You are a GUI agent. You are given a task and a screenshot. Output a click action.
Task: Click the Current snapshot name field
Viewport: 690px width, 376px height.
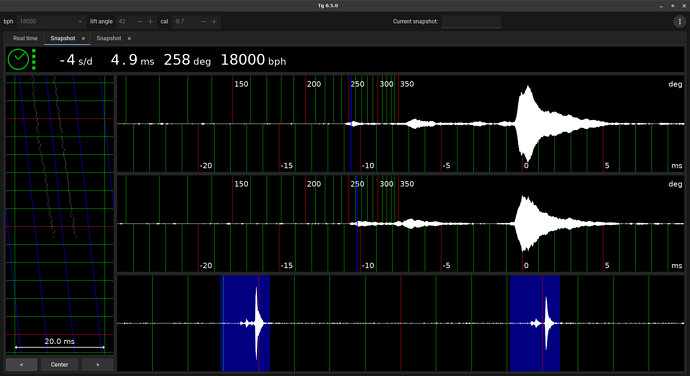click(x=471, y=22)
